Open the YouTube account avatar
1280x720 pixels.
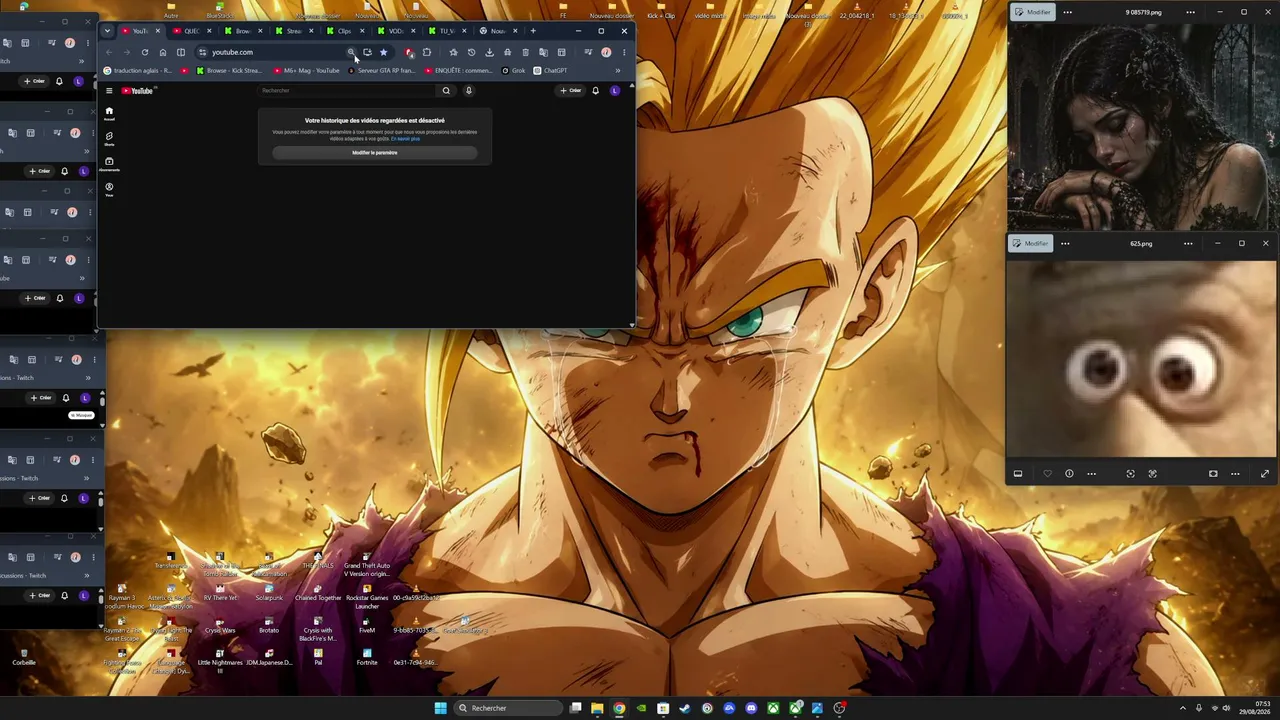click(x=615, y=91)
